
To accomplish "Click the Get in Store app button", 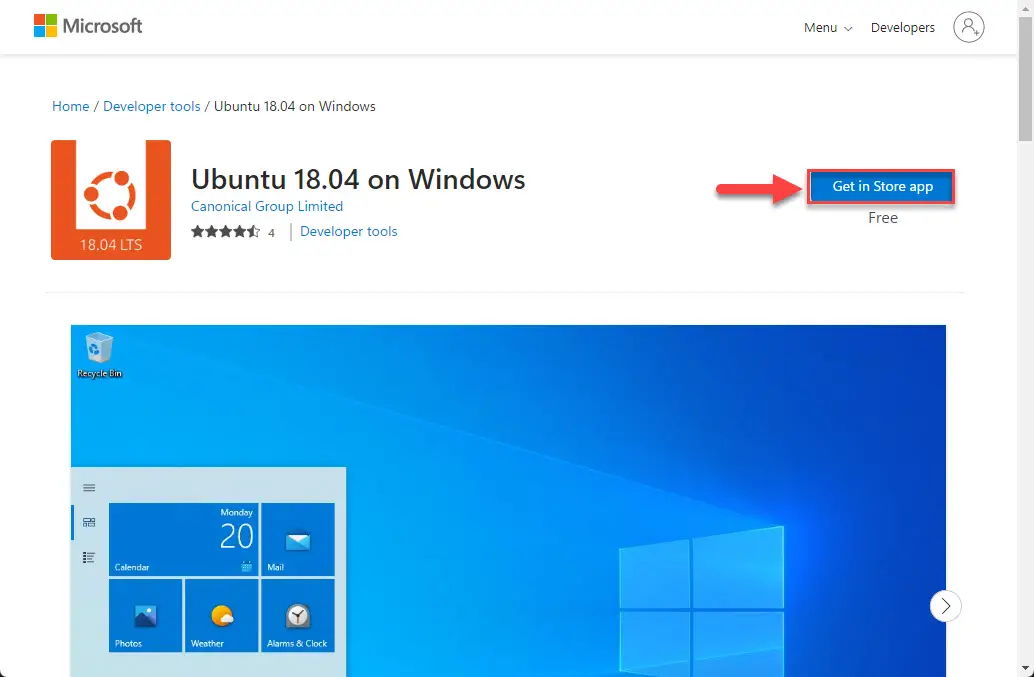I will 882,187.
